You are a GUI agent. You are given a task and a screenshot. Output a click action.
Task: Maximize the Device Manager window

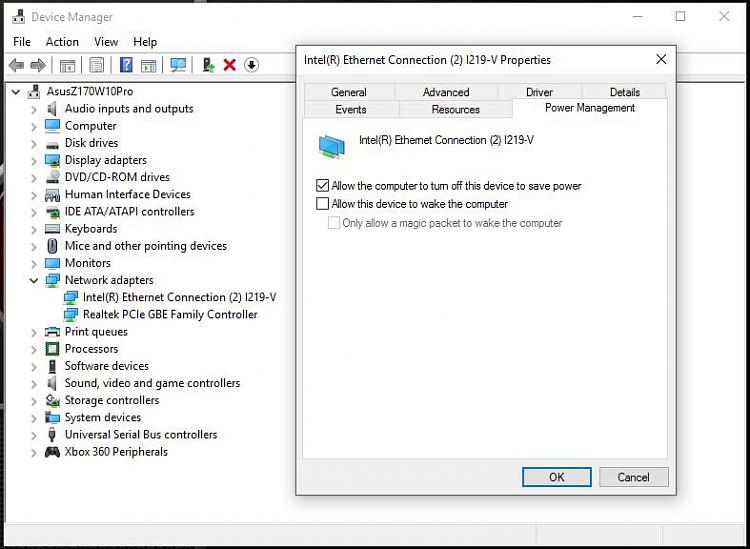coord(680,17)
